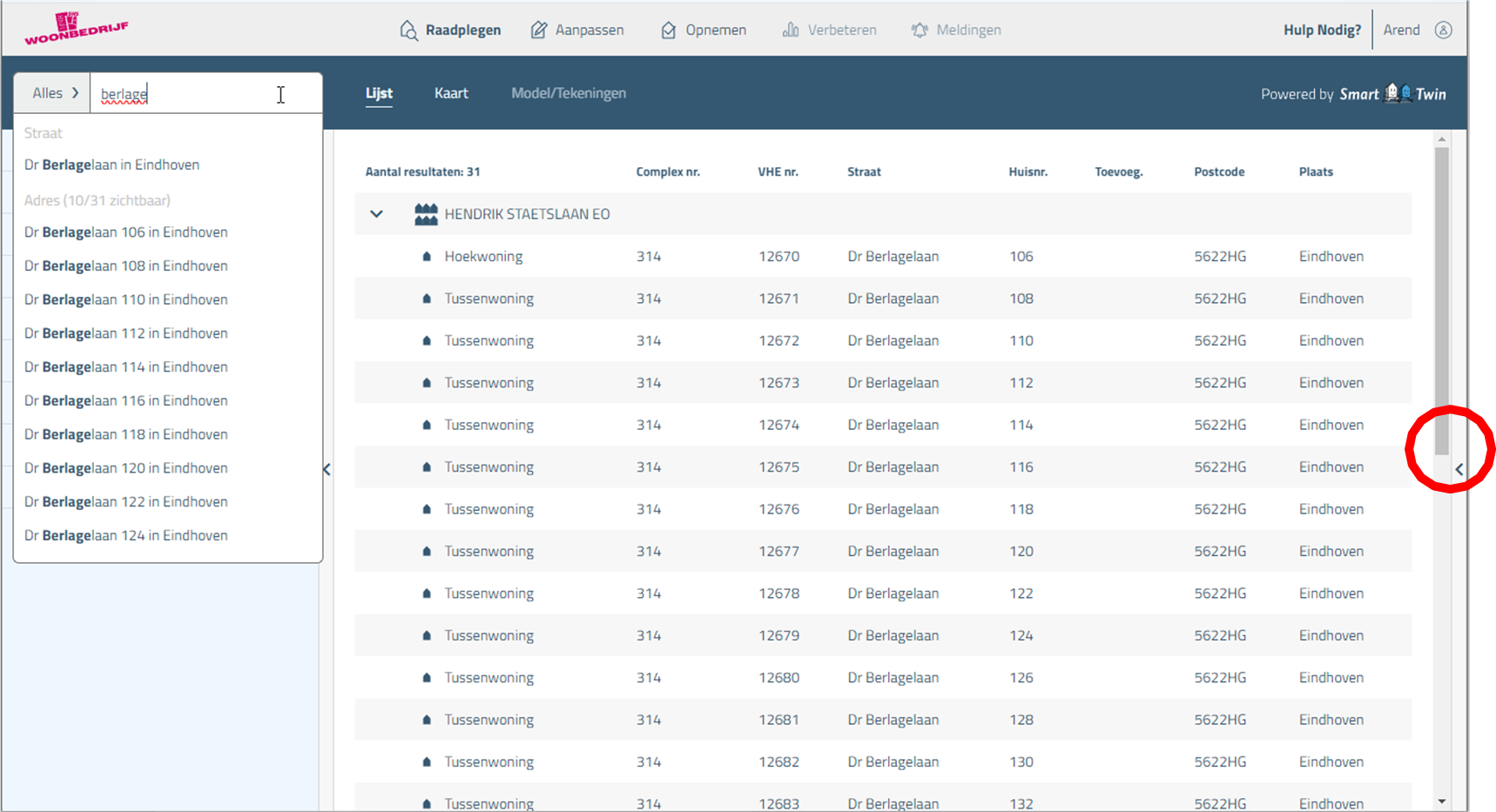Collapse the Hendrik Staetslaan EO group
This screenshot has height=812, width=1496.
click(376, 214)
